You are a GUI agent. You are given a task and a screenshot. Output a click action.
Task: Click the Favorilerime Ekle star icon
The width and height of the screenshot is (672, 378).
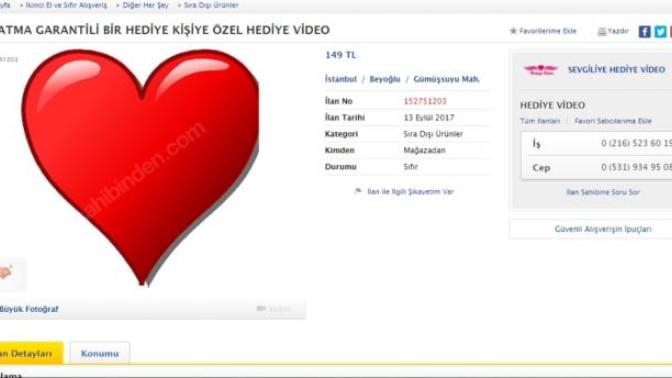click(x=513, y=31)
